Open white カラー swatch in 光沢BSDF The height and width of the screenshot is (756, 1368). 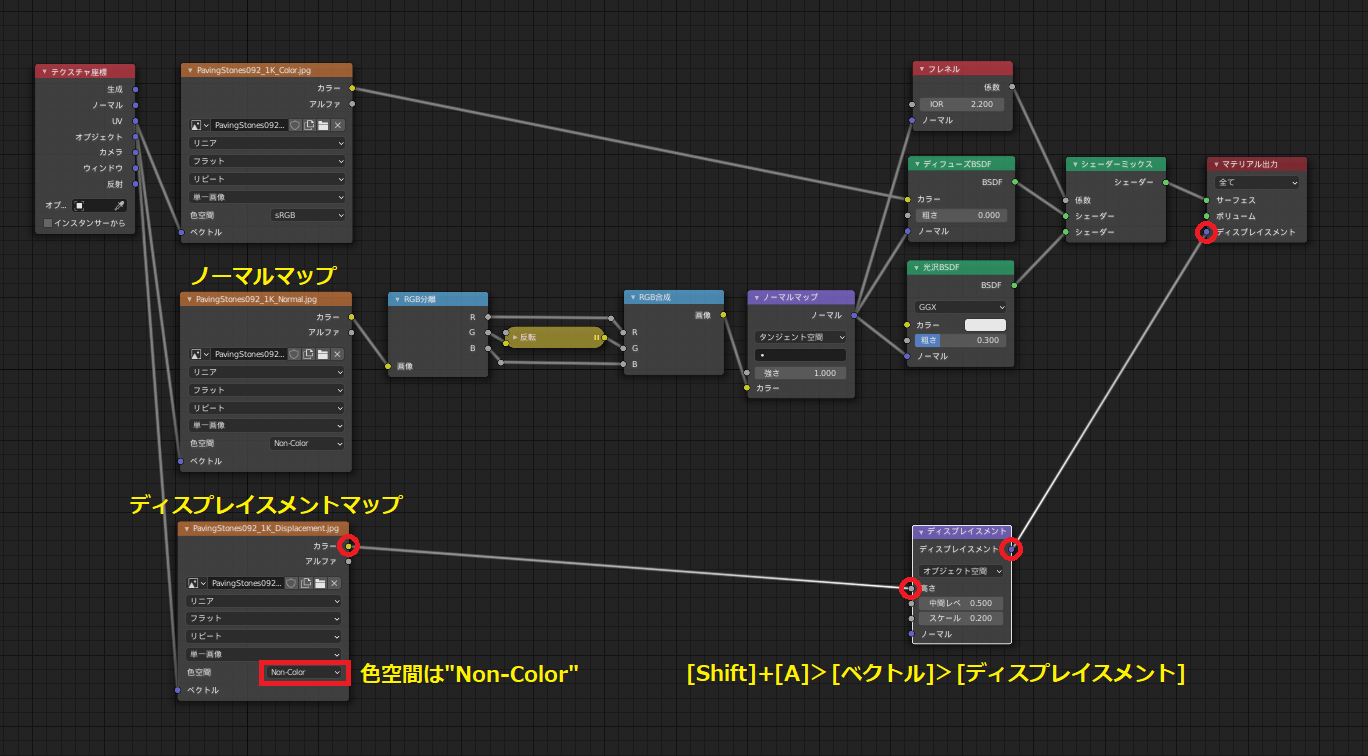point(985,325)
